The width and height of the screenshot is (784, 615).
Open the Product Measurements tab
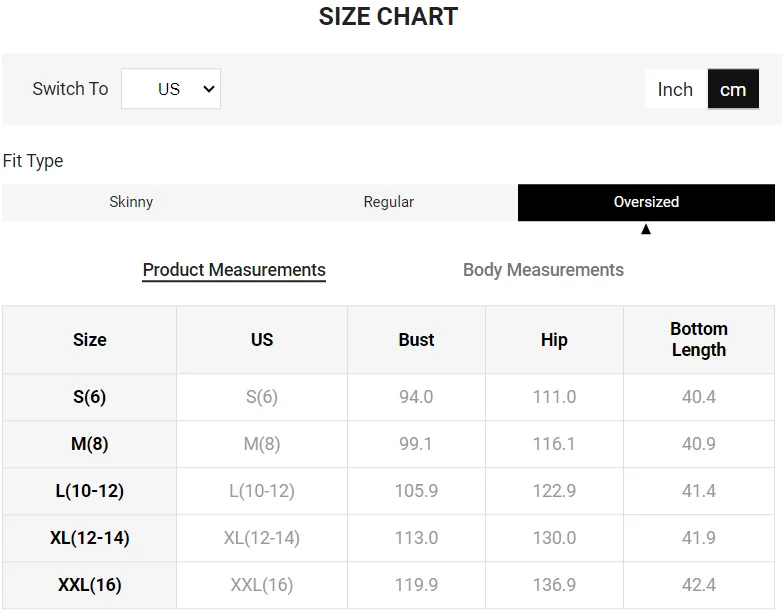point(234,270)
